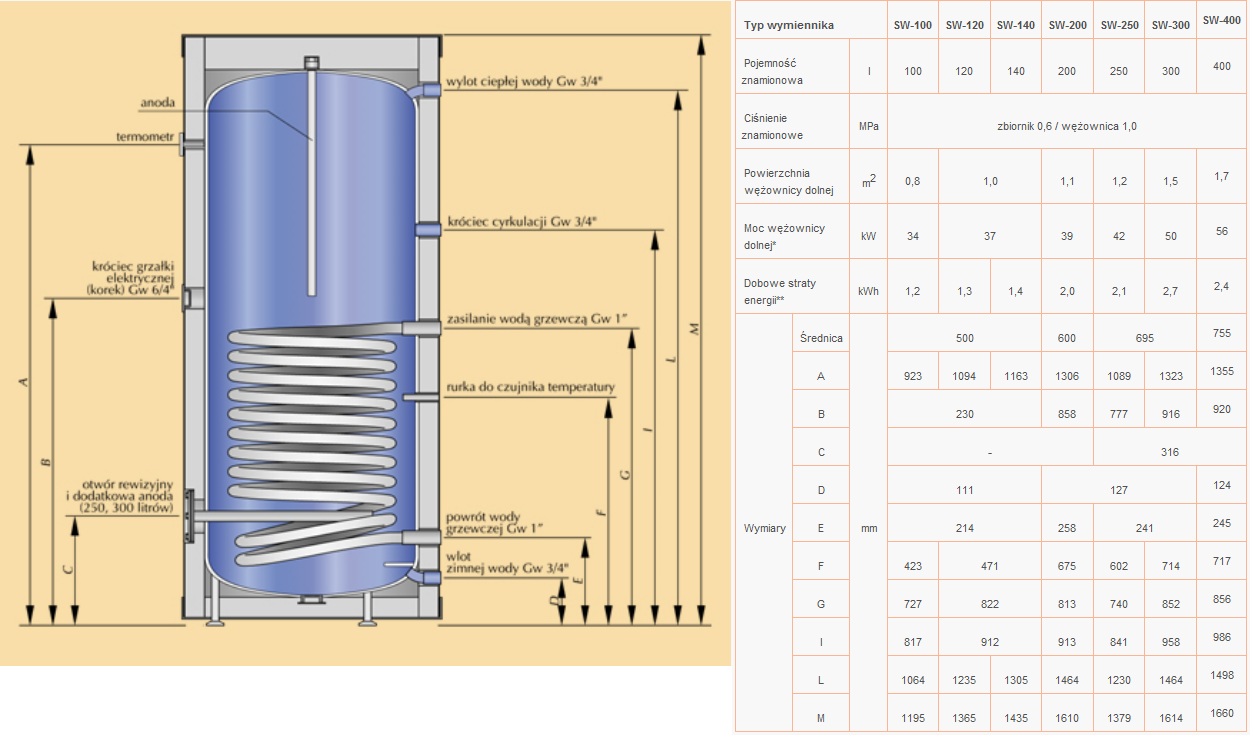Click dimension L value 1064
1260x740 pixels.
[912, 680]
